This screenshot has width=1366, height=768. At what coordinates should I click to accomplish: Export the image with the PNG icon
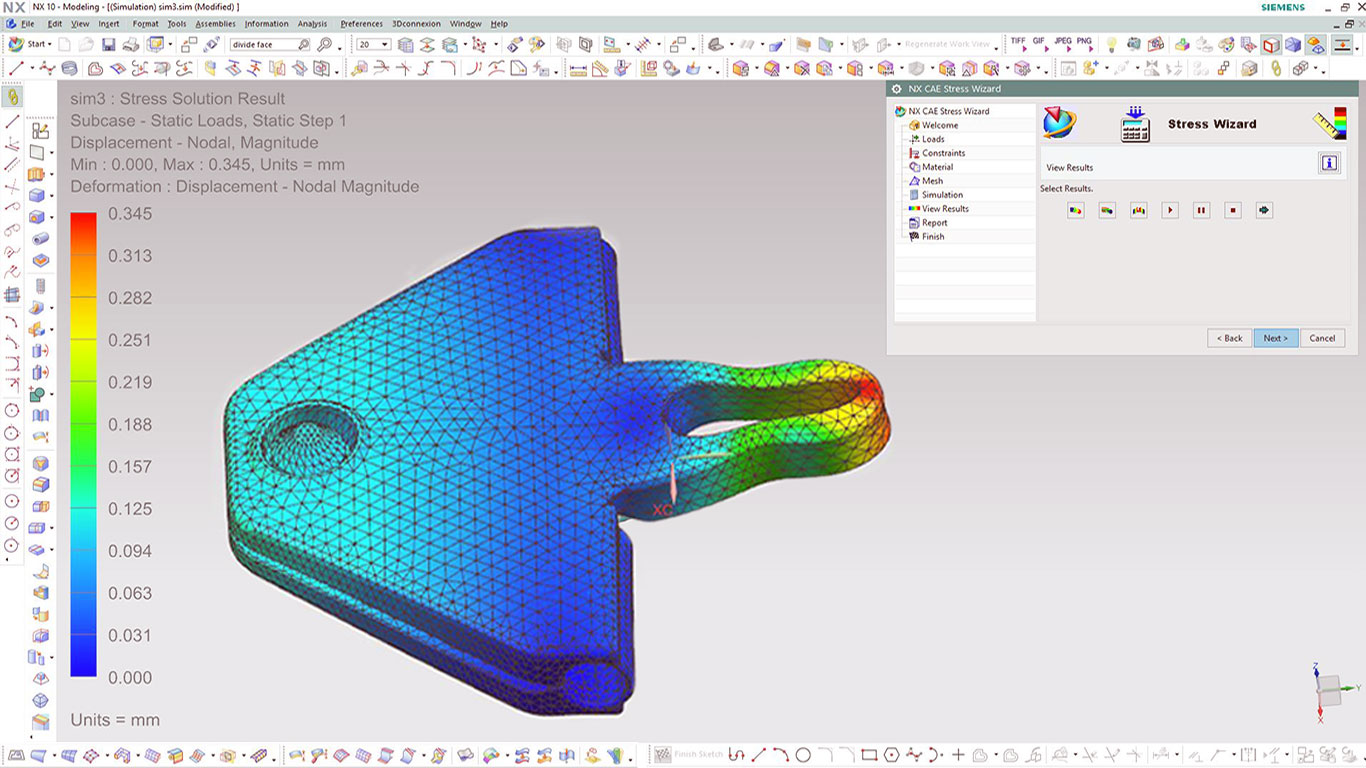tap(1084, 44)
